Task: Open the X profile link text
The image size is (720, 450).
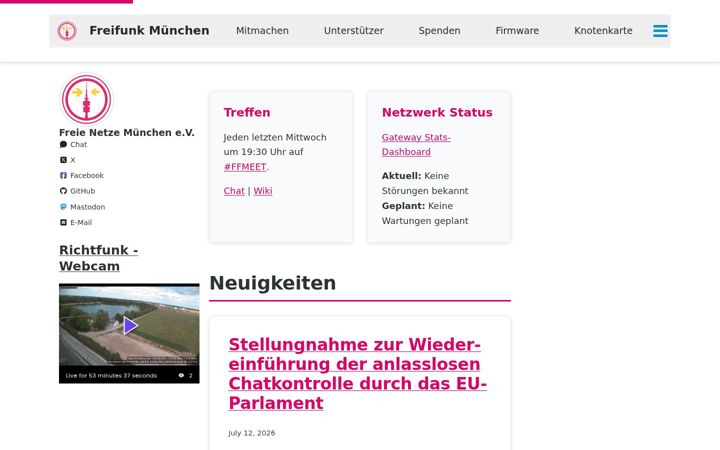Action: point(73,160)
